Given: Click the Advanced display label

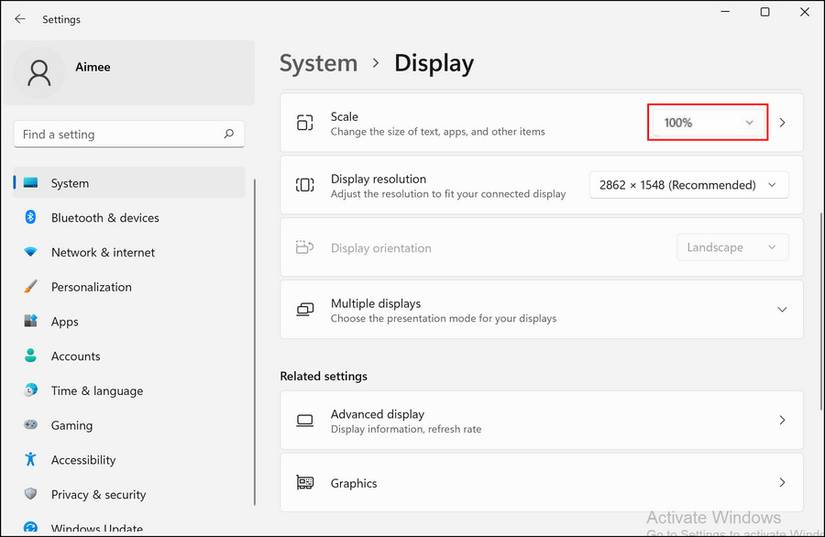Looking at the screenshot, I should click(x=377, y=414).
